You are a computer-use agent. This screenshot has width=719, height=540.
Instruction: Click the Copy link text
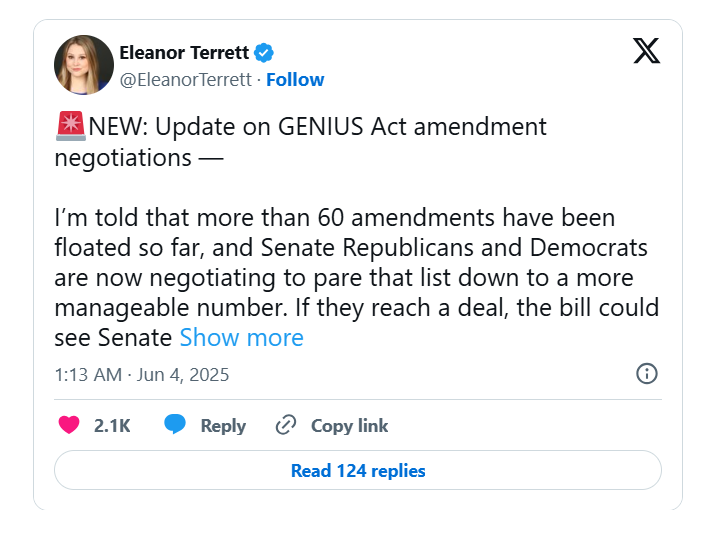349,426
